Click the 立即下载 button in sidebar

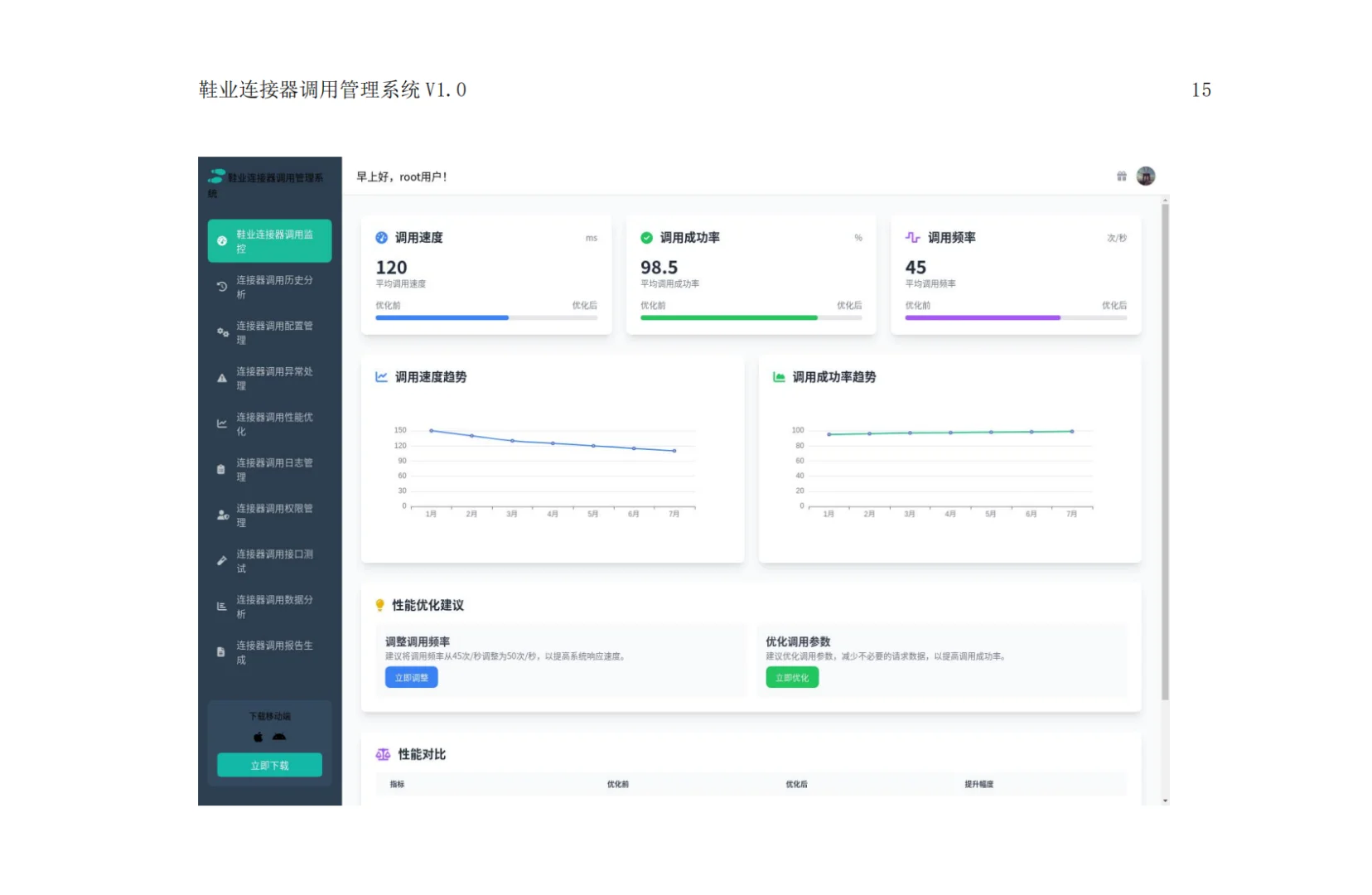point(269,764)
